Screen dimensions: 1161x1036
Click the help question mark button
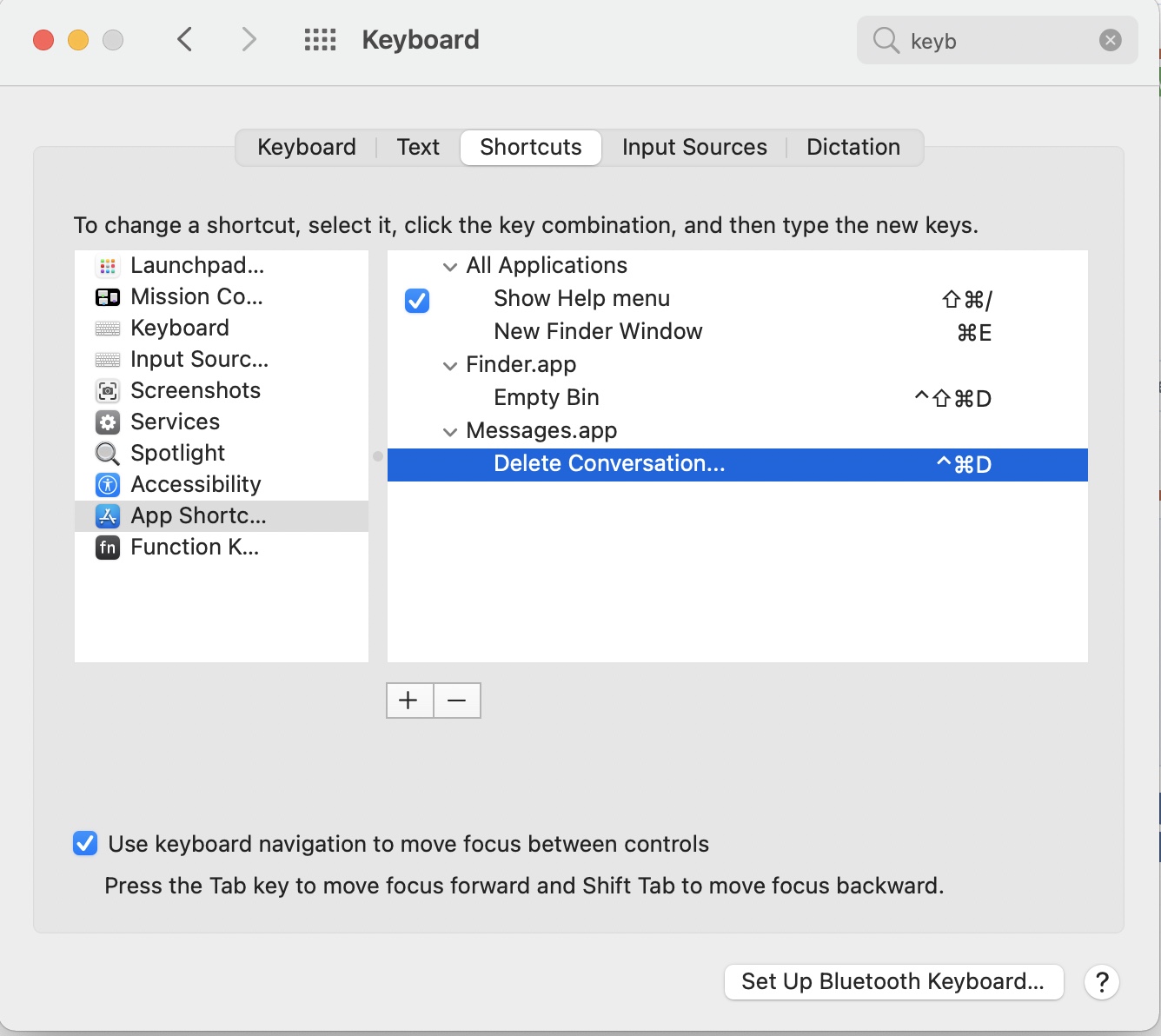(x=1101, y=982)
